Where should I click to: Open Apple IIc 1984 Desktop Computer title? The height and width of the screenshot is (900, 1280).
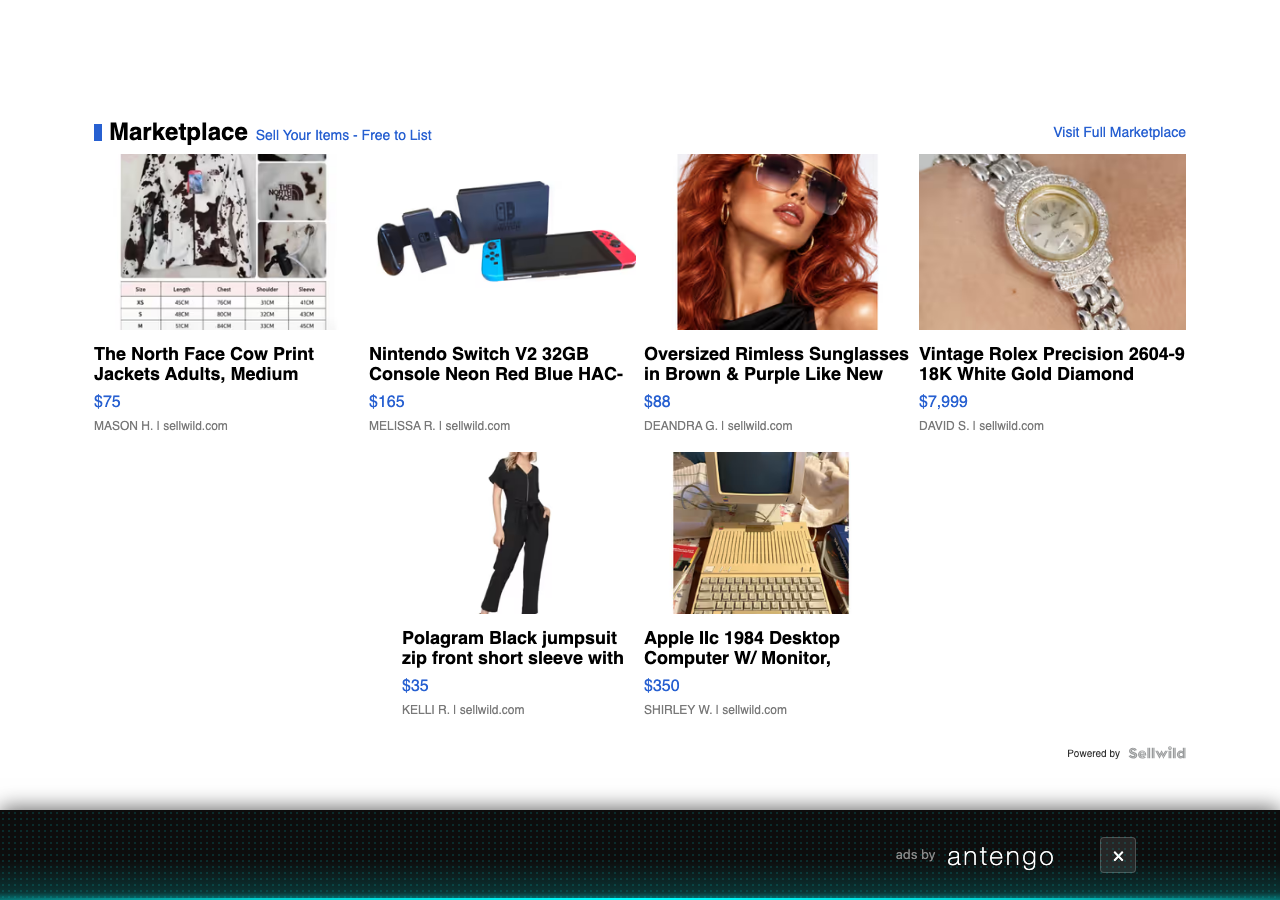tap(742, 648)
